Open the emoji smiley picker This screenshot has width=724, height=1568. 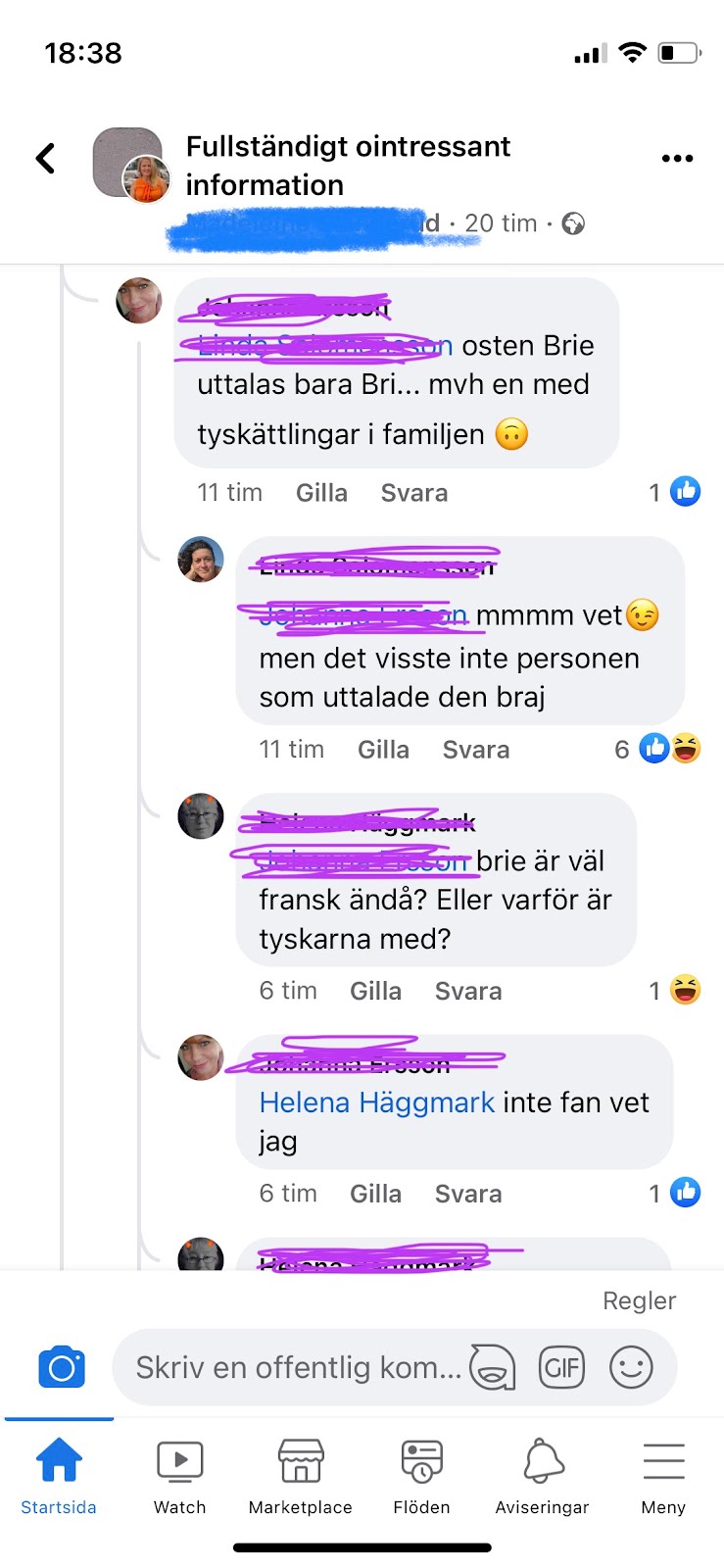tap(631, 1367)
